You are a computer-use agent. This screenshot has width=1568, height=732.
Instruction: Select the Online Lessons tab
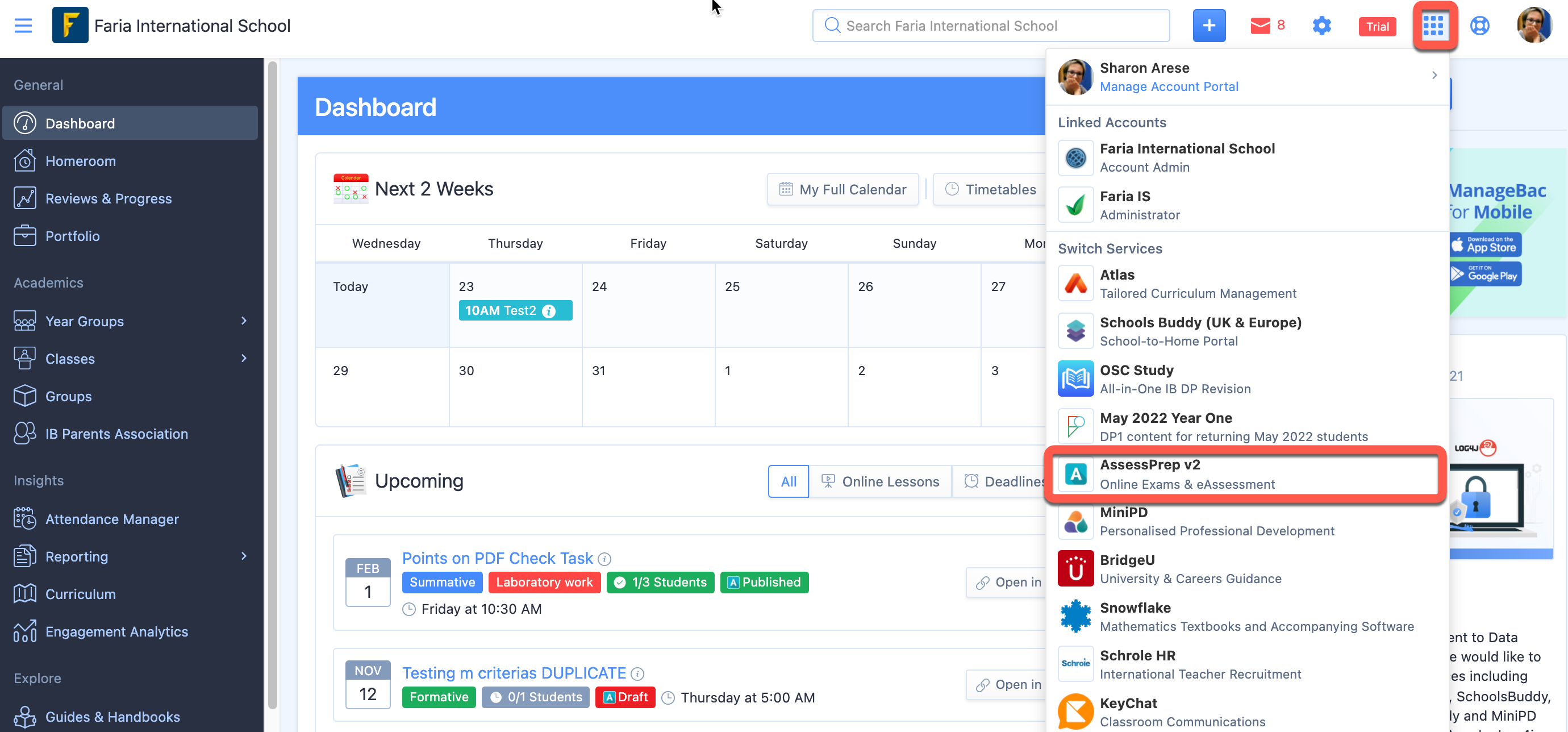[x=880, y=481]
